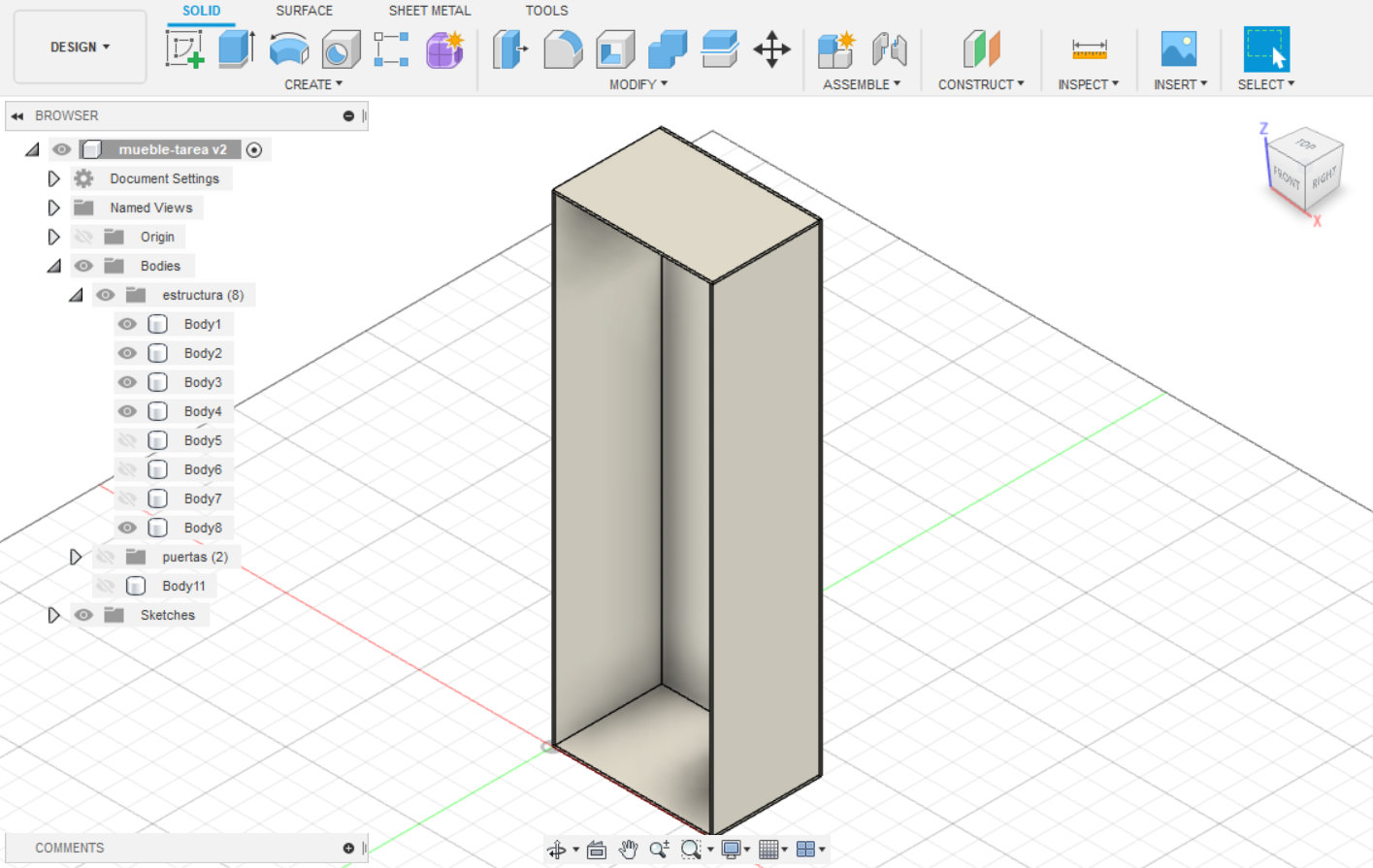Expand the Named Views node
Viewport: 1373px width, 868px height.
[x=54, y=208]
